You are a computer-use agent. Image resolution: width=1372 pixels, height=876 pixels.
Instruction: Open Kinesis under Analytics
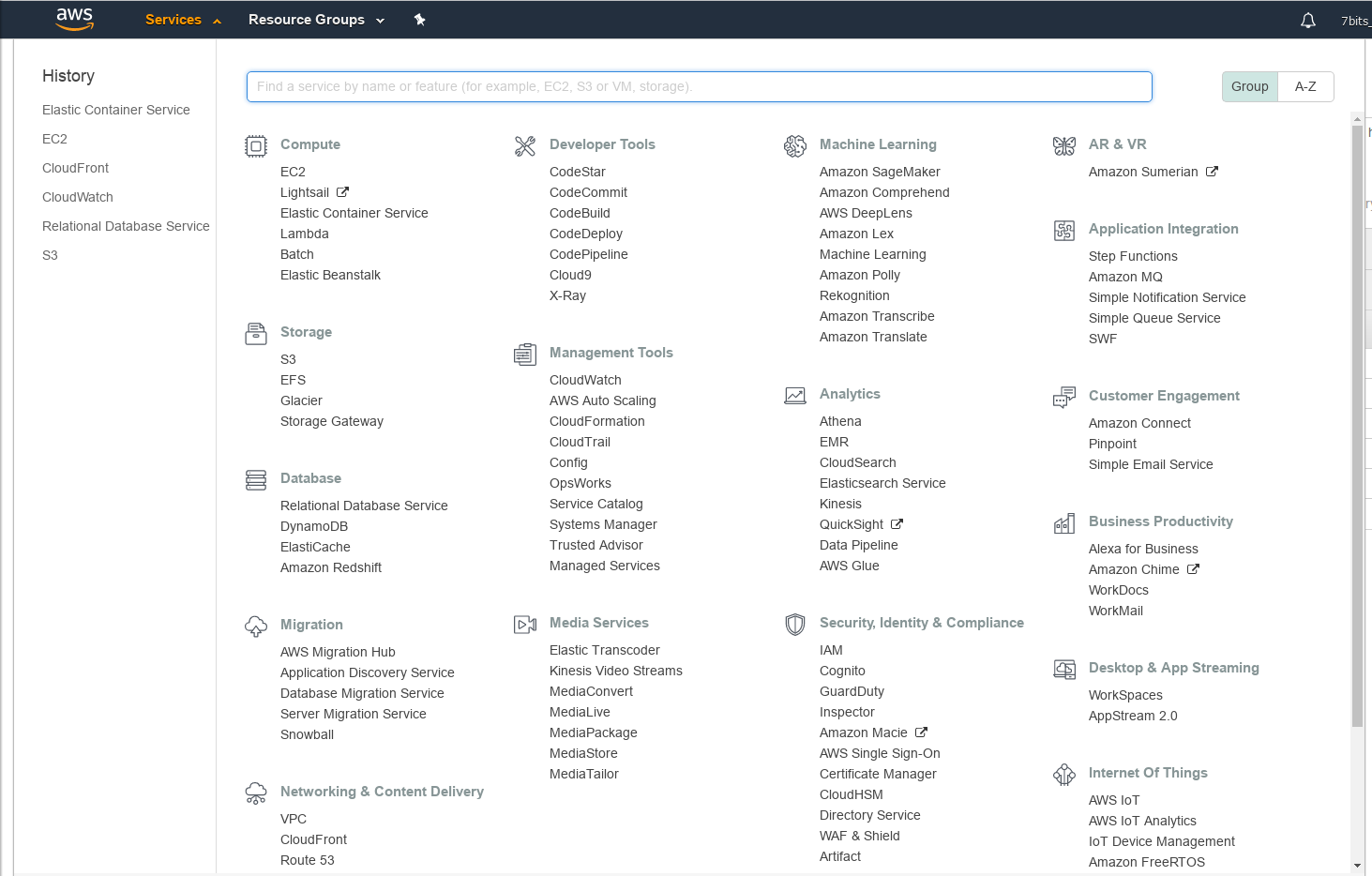pyautogui.click(x=840, y=504)
